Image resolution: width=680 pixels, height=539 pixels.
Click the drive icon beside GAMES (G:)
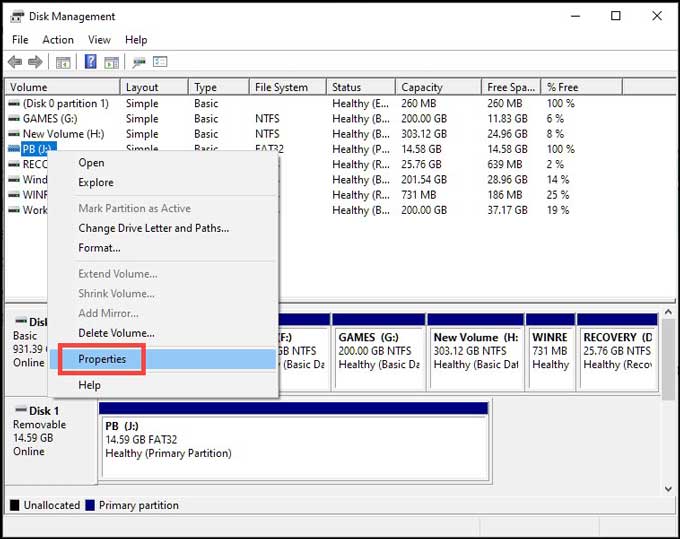pyautogui.click(x=14, y=119)
